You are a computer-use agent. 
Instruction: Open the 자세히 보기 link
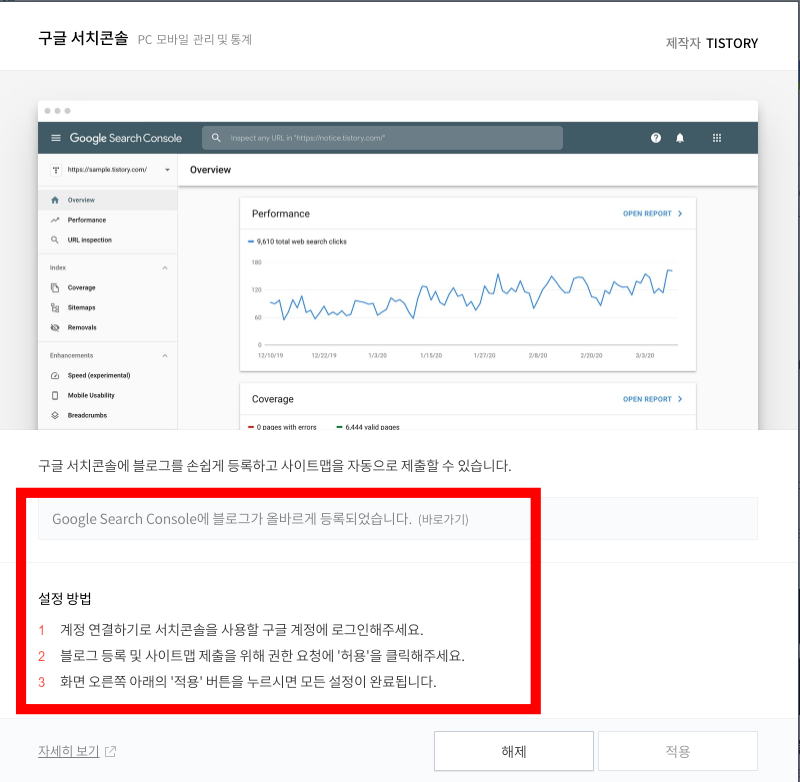[x=69, y=751]
